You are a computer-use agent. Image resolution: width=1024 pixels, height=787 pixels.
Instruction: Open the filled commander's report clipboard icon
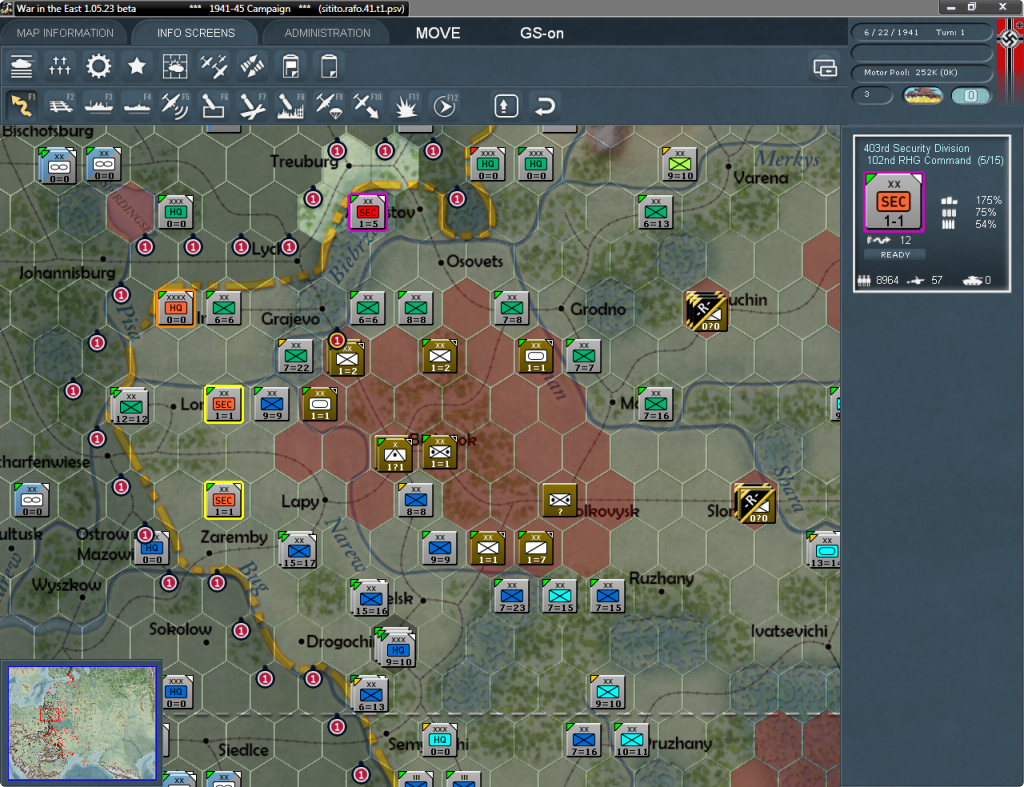(x=291, y=66)
